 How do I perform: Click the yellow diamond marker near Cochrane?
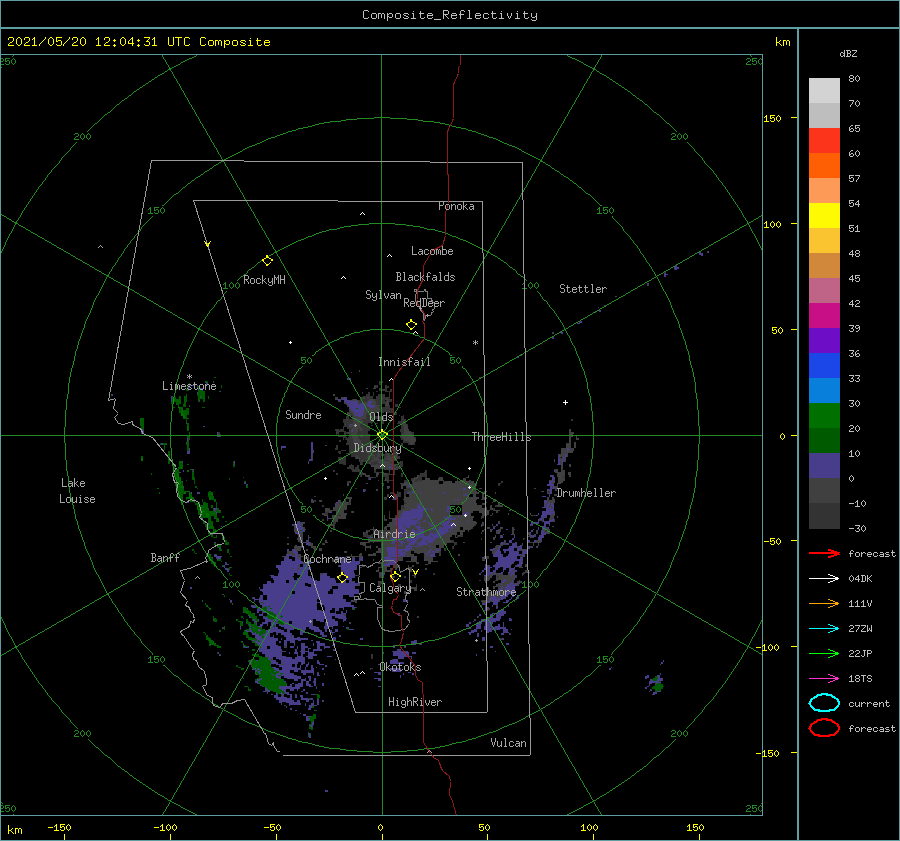tap(342, 578)
